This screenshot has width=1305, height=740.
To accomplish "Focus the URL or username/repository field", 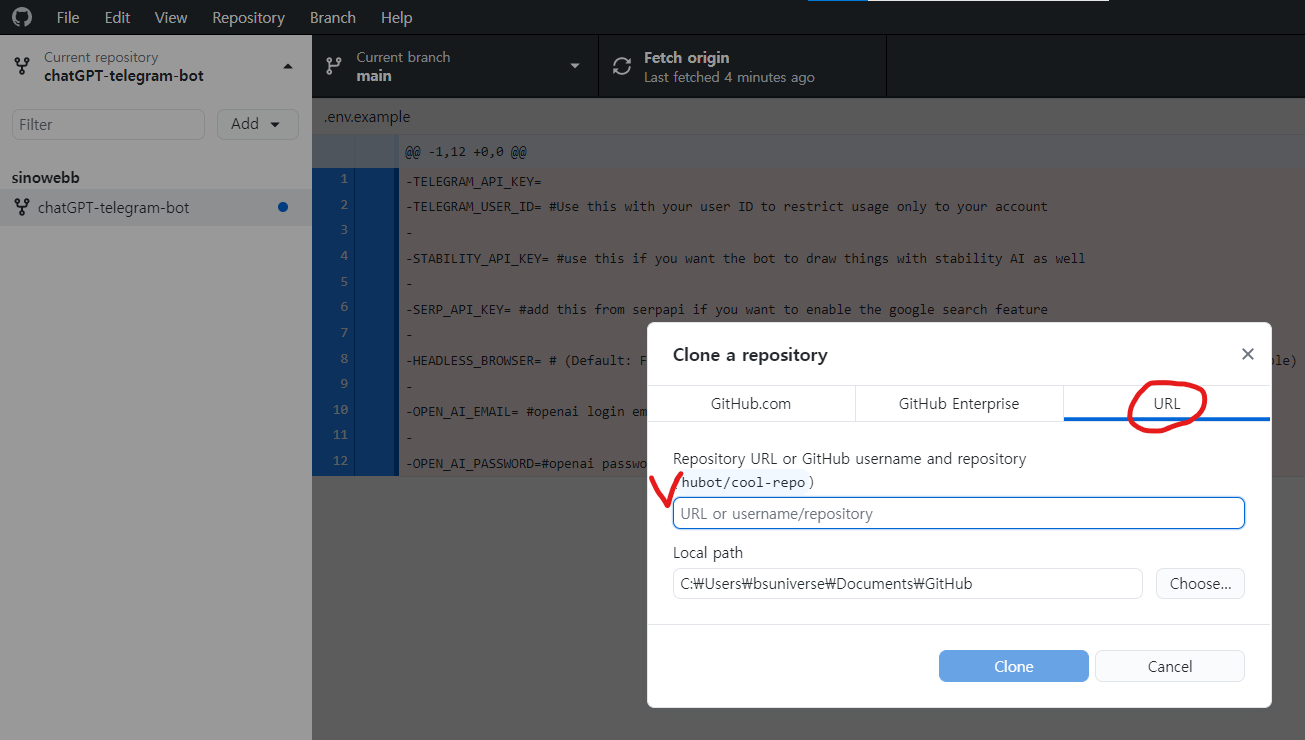I will click(x=959, y=513).
